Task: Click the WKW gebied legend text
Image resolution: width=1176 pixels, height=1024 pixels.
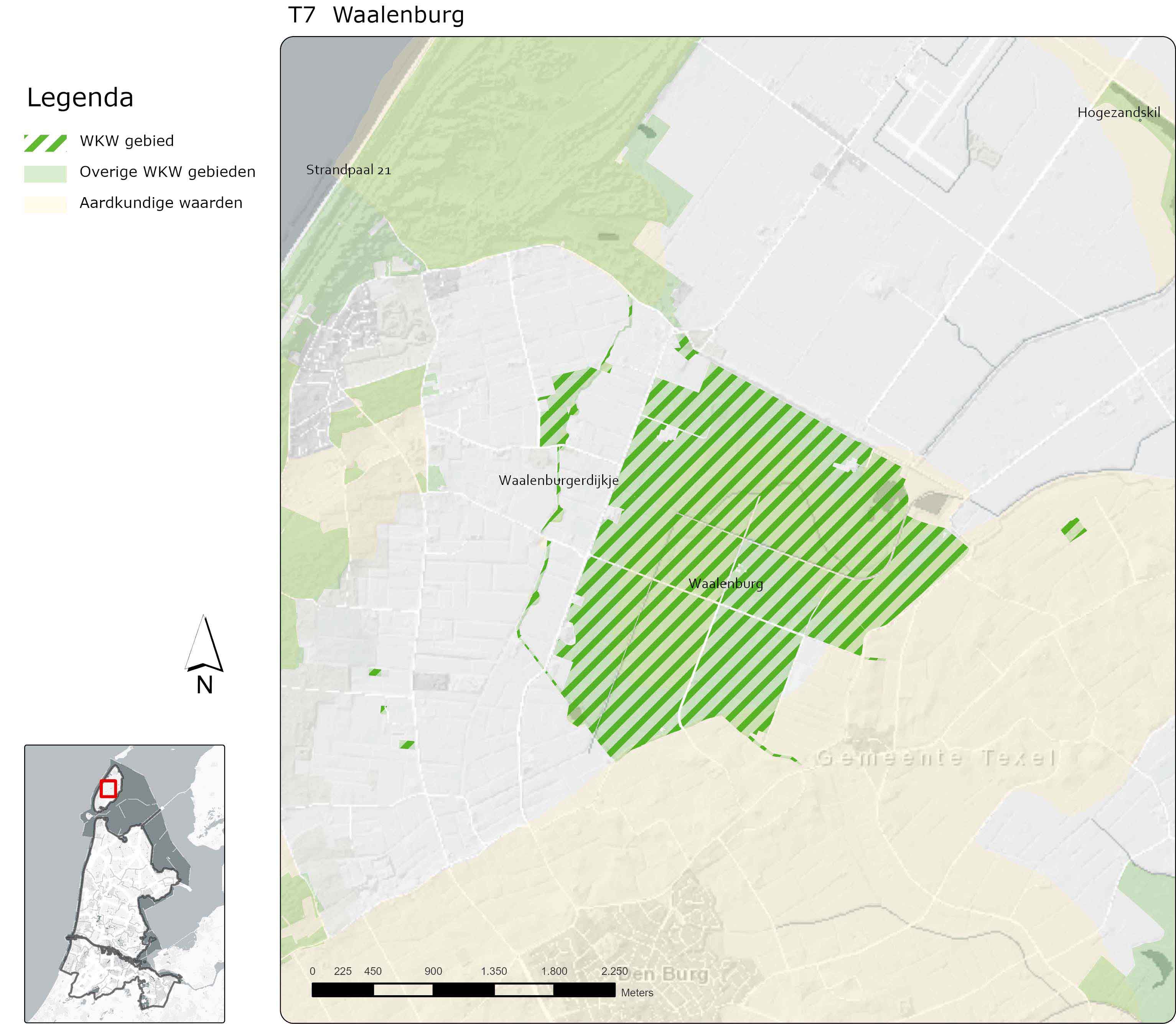Action: [127, 141]
